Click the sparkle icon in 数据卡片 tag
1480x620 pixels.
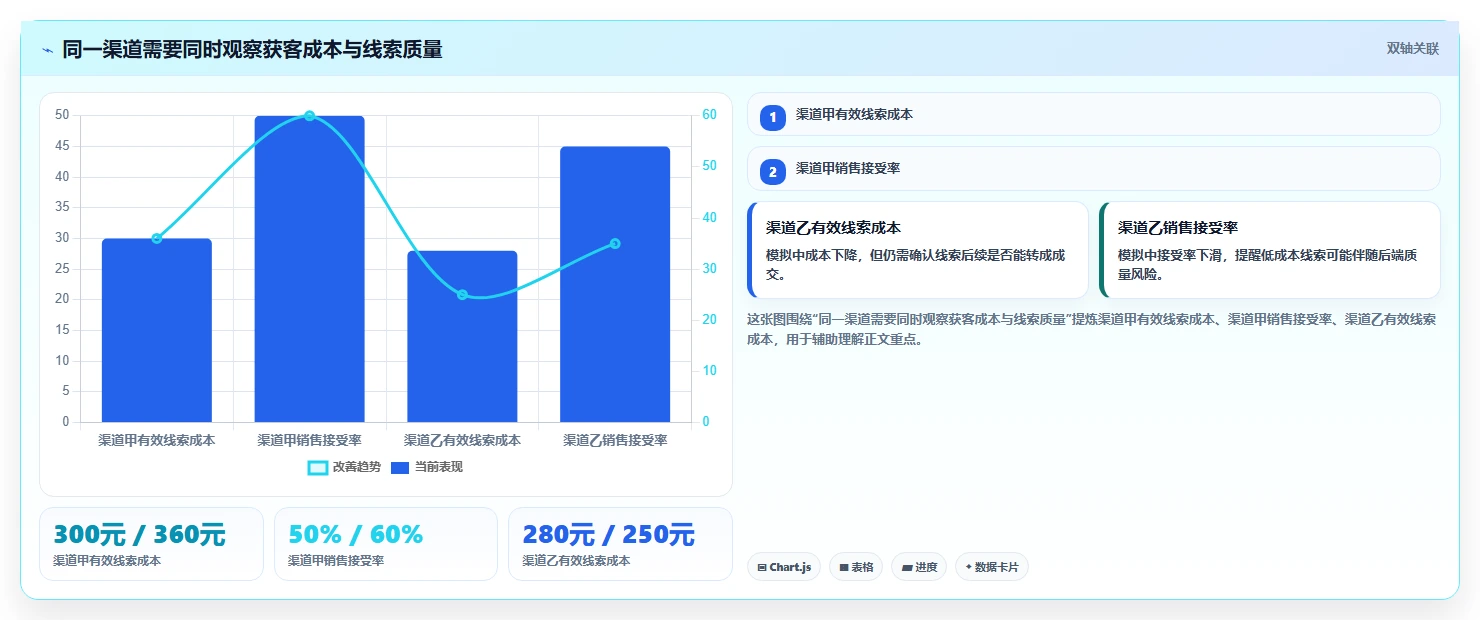click(969, 567)
